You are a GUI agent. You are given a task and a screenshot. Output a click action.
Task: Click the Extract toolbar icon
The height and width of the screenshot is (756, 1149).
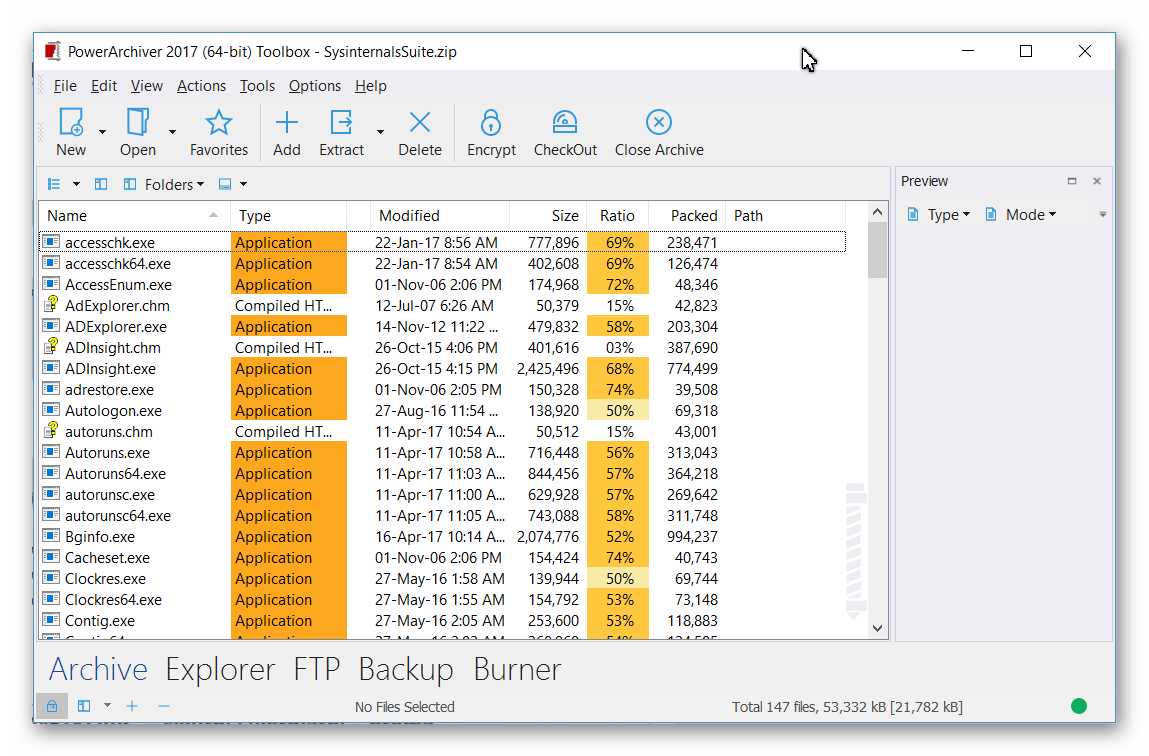point(341,122)
